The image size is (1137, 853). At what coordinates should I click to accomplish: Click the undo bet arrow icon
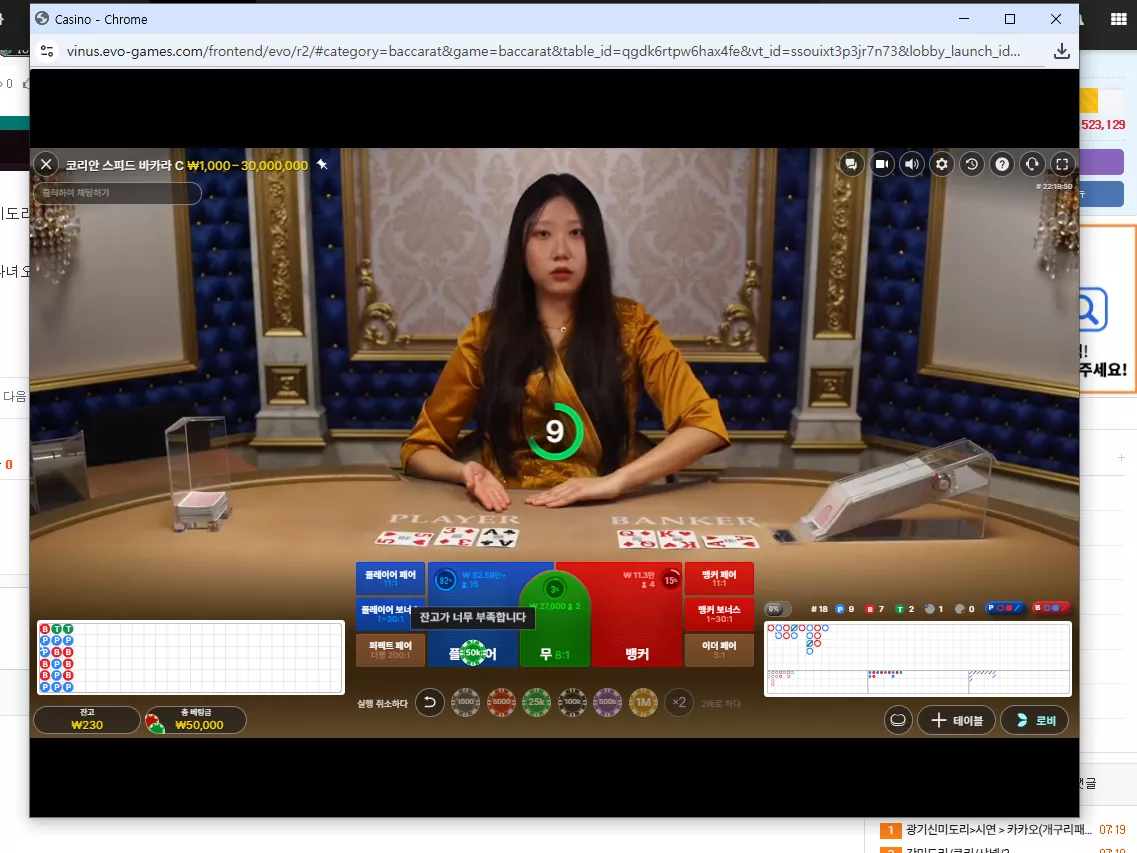429,702
